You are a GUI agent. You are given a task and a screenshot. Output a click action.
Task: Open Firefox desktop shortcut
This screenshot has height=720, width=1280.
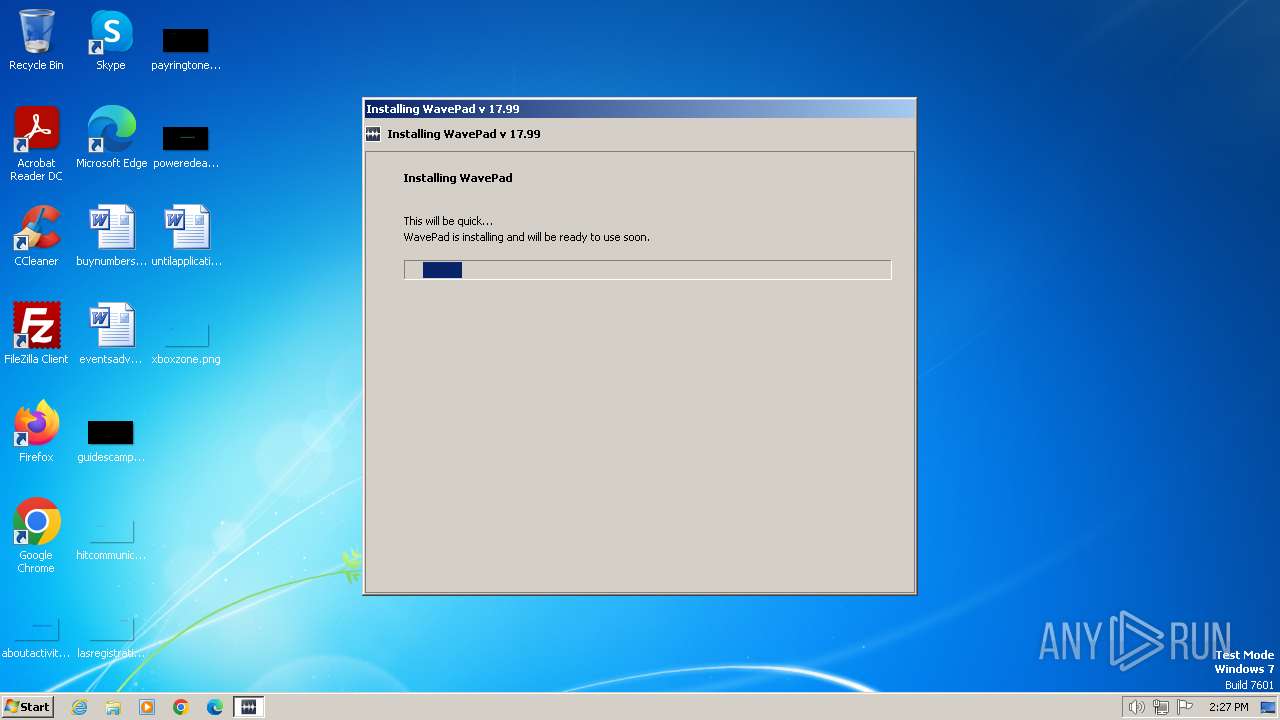(x=36, y=432)
